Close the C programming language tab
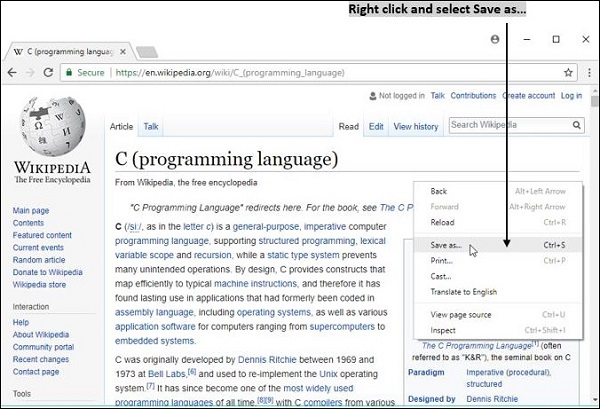 point(123,52)
